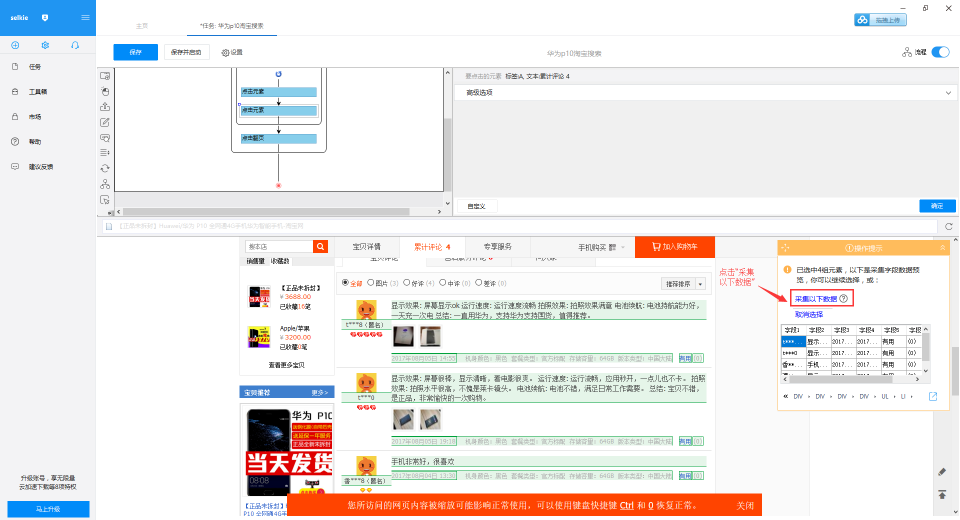Click the 取消选择 link
This screenshot has width=960, height=520.
809,315
